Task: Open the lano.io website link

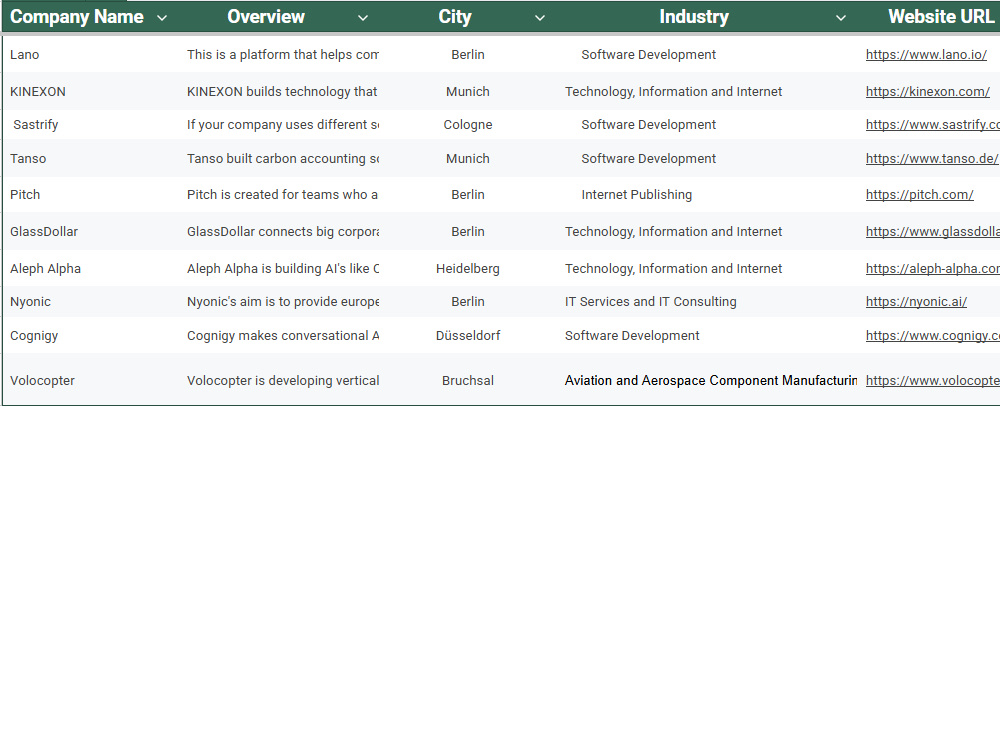Action: pos(926,55)
